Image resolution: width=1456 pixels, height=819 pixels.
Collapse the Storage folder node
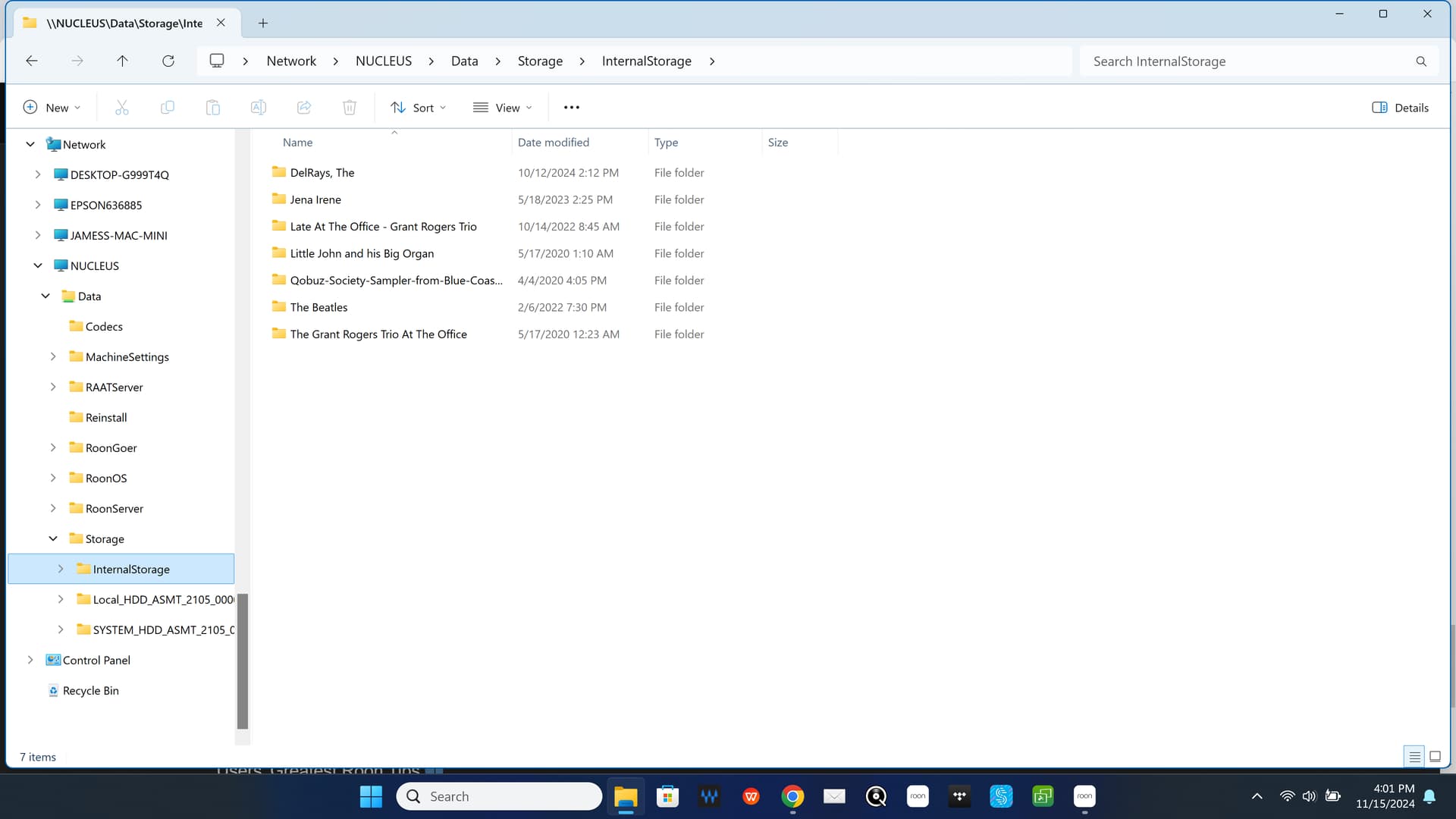click(x=53, y=538)
